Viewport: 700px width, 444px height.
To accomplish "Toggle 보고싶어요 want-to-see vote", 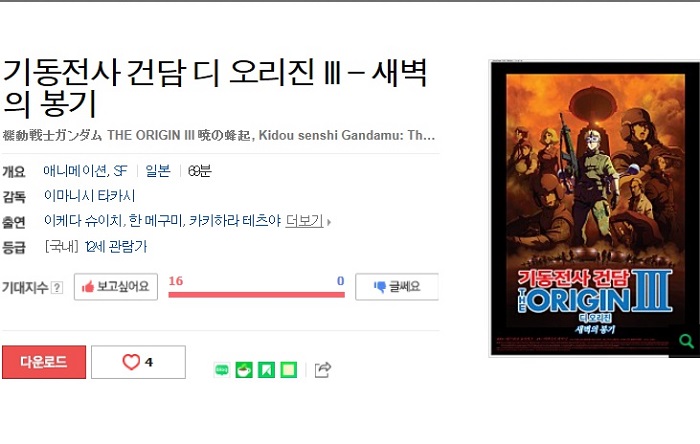I will click(x=116, y=286).
